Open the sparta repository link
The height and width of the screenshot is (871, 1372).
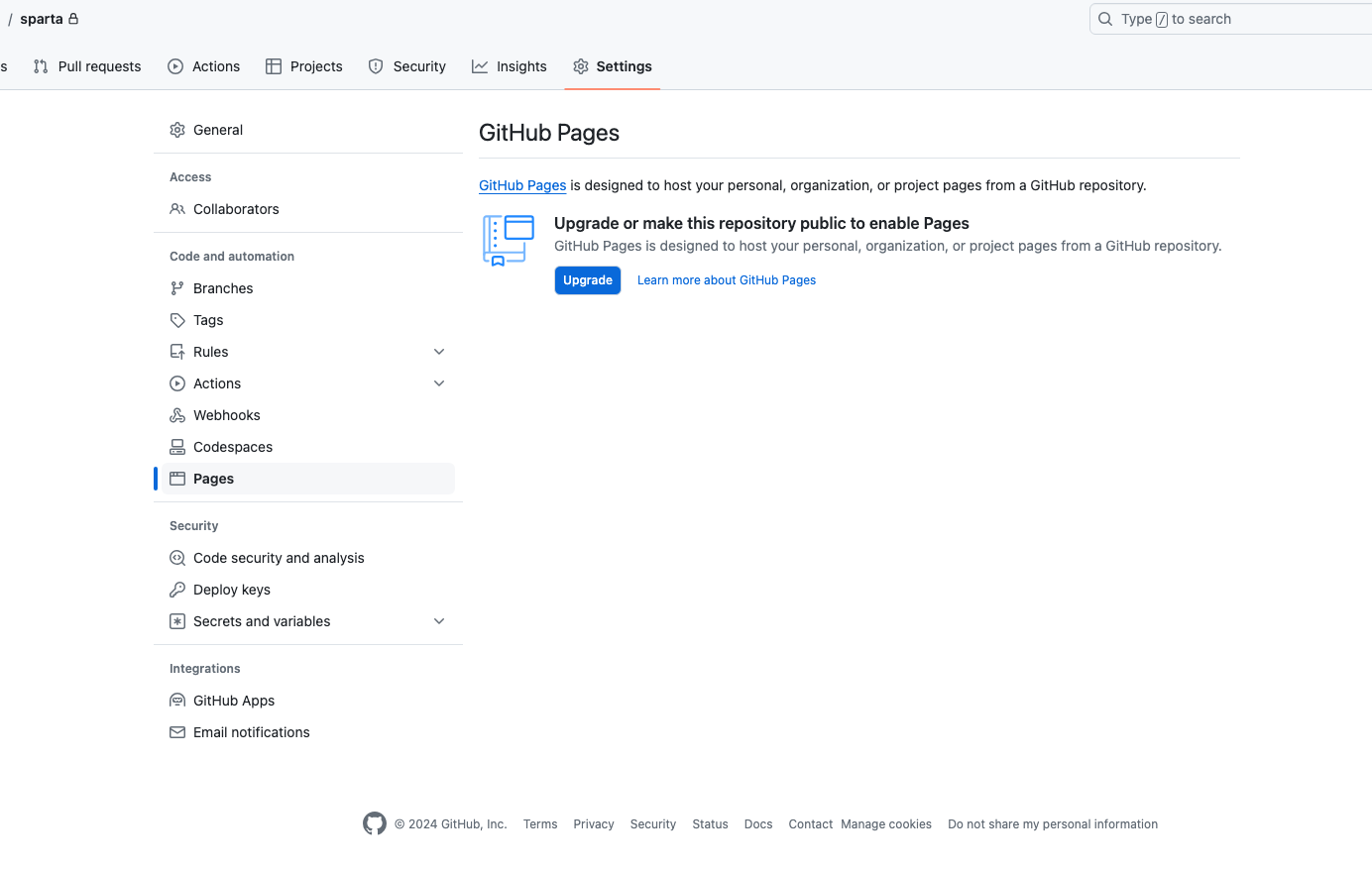coord(42,19)
